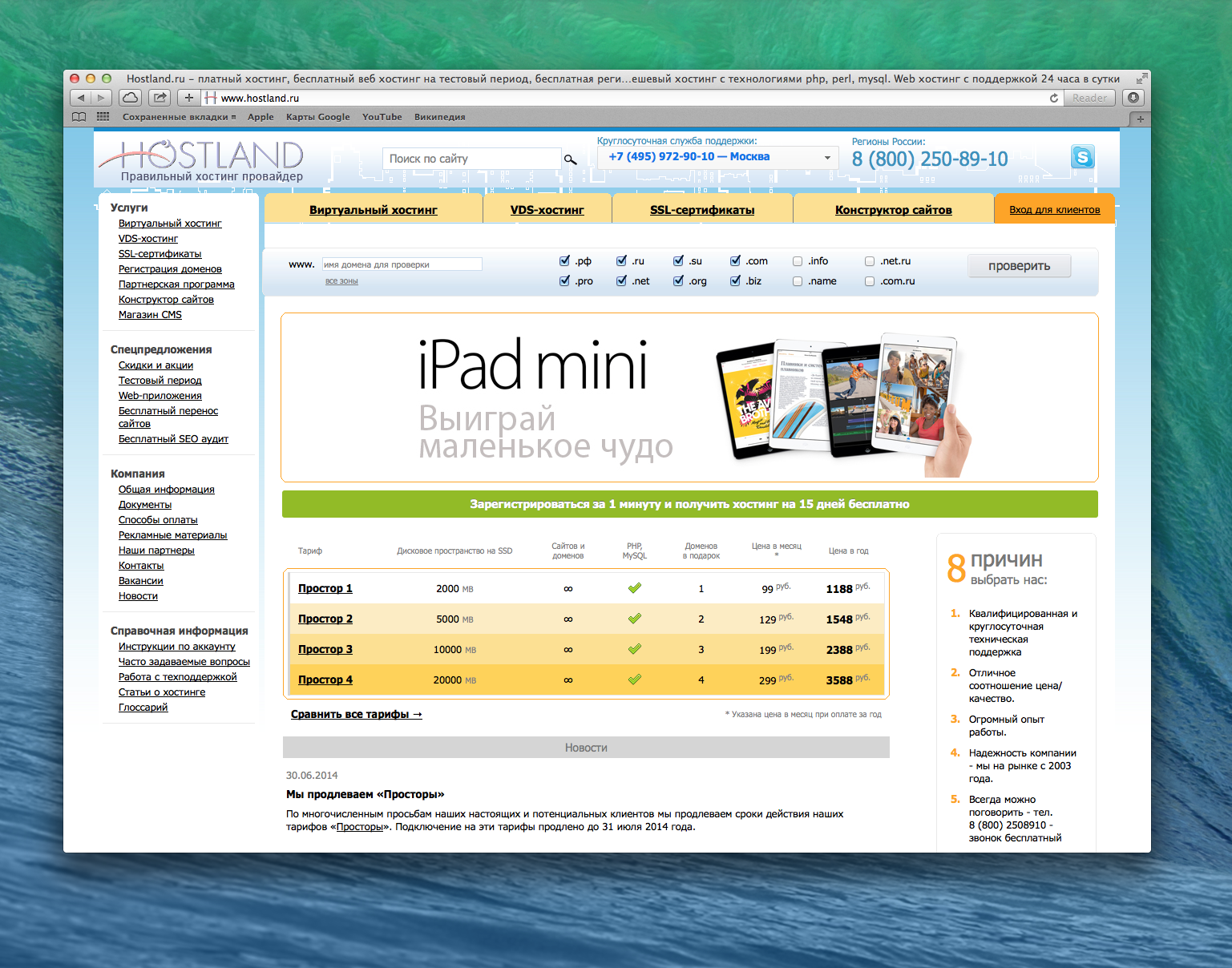
Task: Toggle the .ru domain checkbox
Action: (x=621, y=261)
